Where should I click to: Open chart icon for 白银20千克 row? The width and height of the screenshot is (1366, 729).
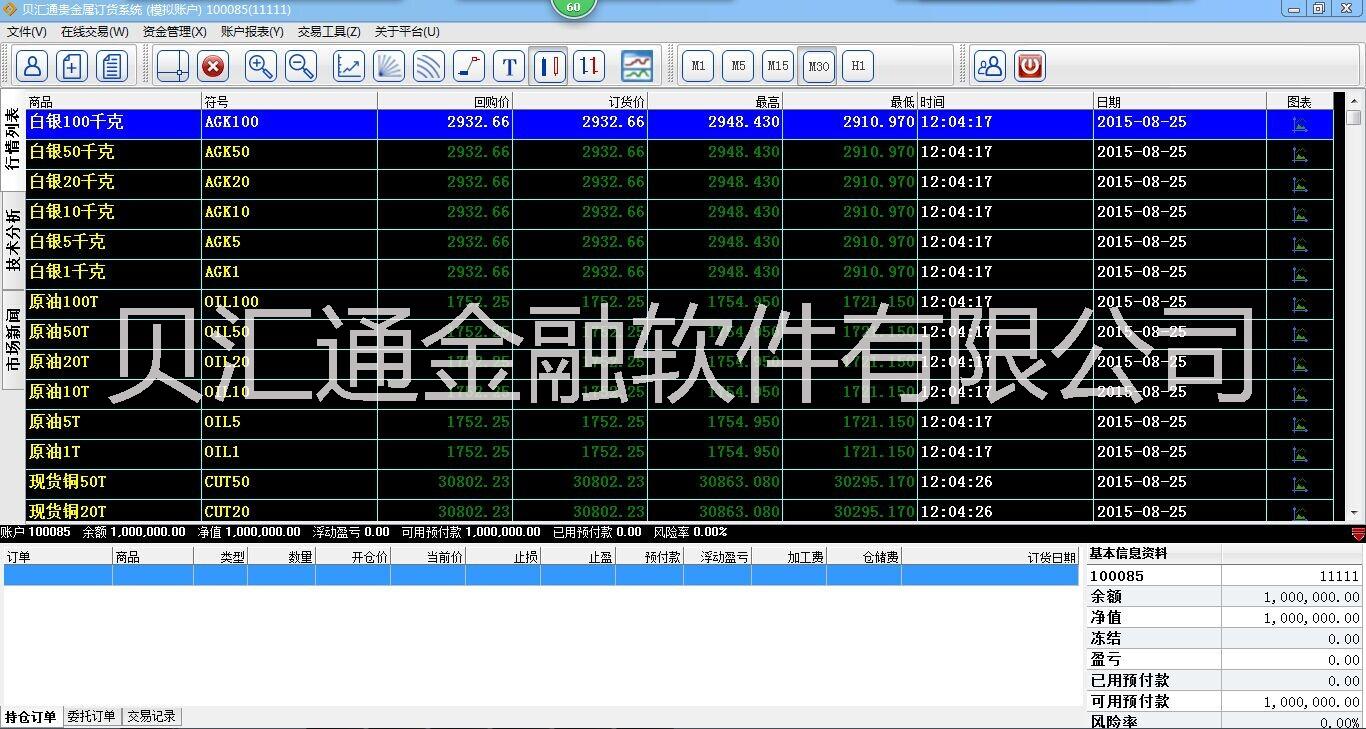[x=1300, y=184]
